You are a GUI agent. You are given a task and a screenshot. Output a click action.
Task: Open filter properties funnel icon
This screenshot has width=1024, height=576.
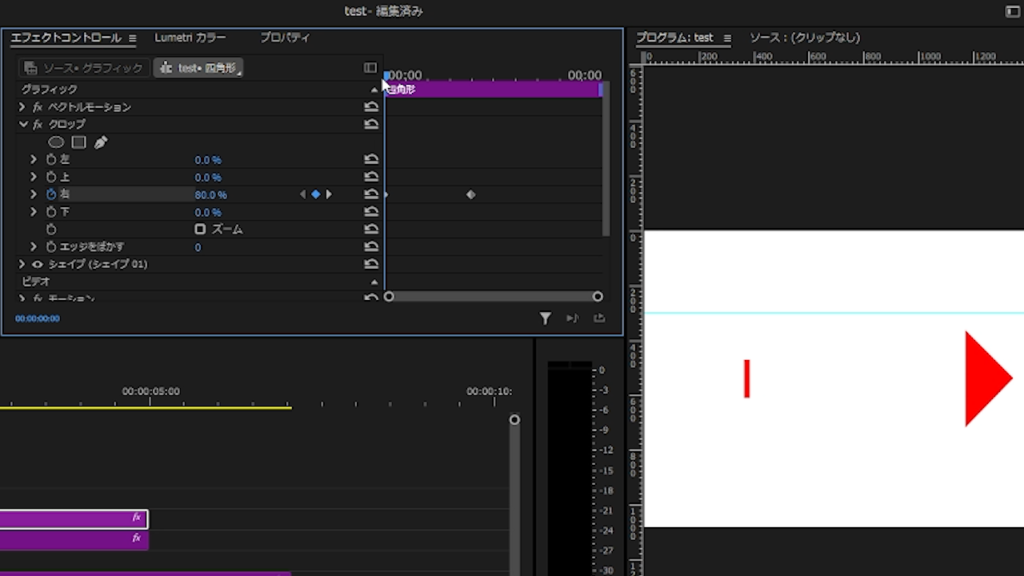(545, 318)
